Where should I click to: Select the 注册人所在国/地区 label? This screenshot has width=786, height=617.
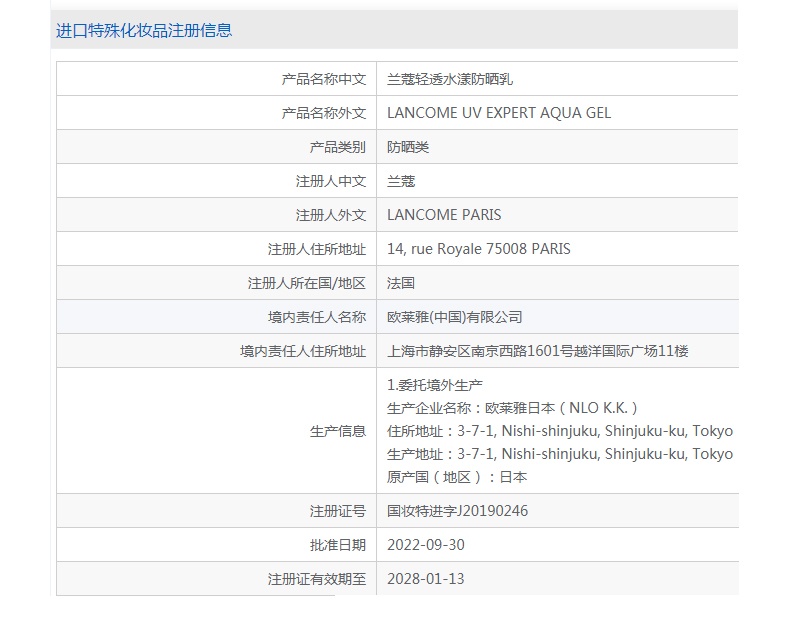tap(307, 284)
